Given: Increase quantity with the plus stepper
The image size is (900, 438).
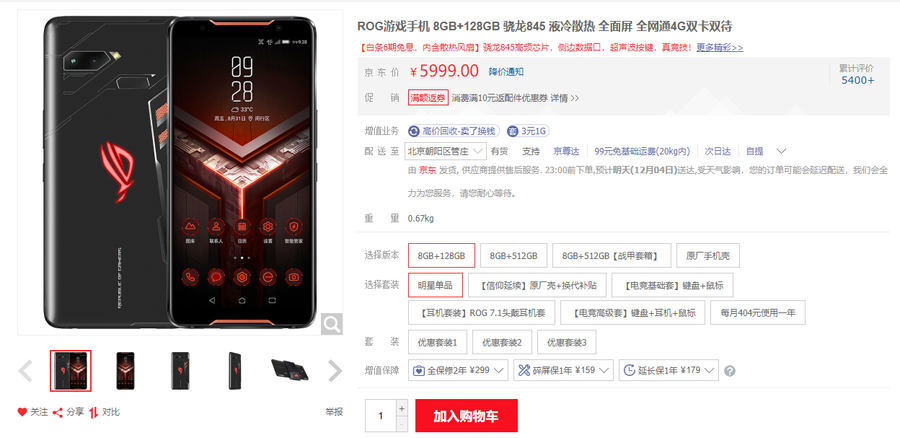Looking at the screenshot, I should click(402, 409).
